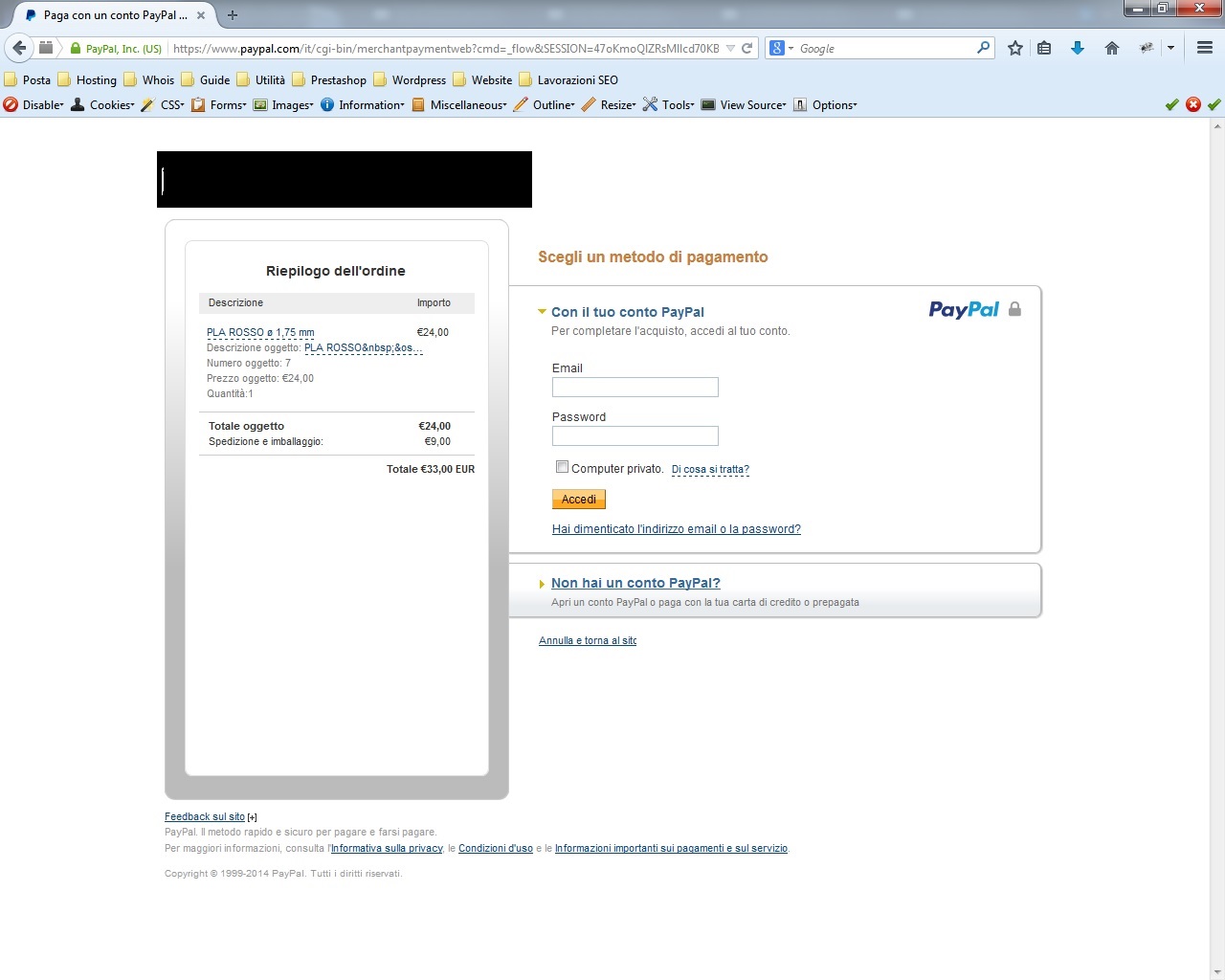Image resolution: width=1225 pixels, height=980 pixels.
Task: Open the Utilità bookmark folder
Action: [261, 79]
